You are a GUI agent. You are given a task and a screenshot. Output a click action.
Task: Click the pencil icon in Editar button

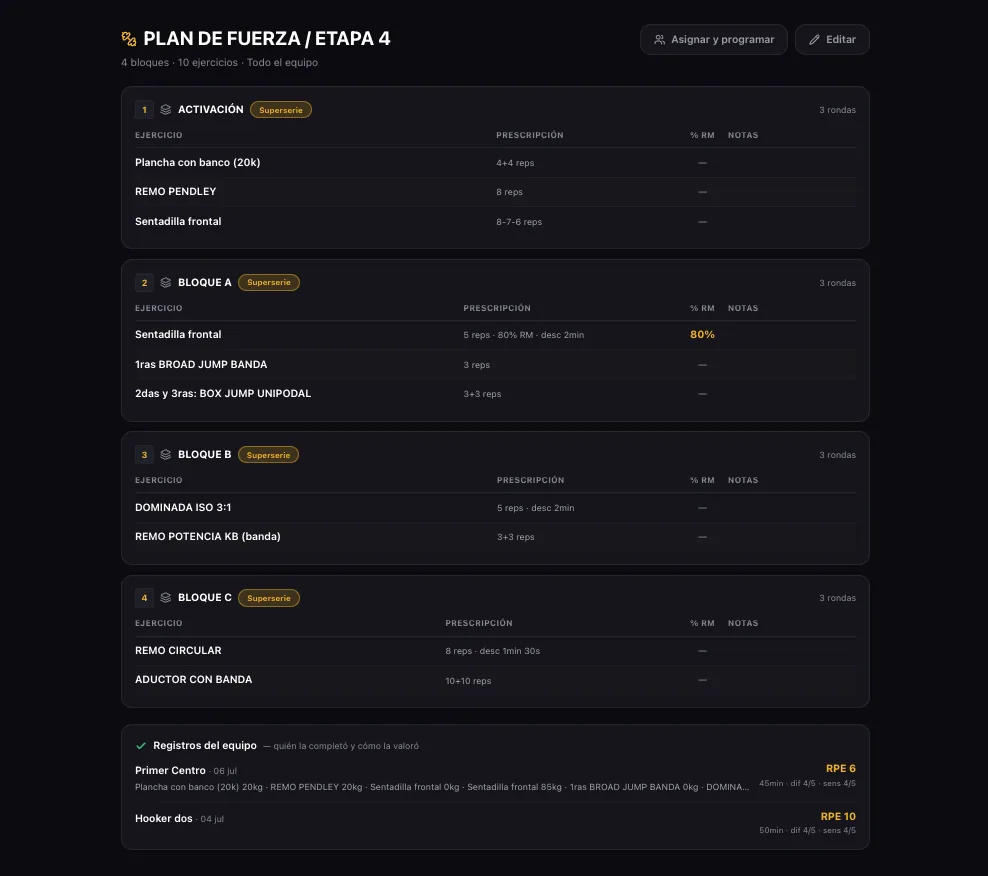pyautogui.click(x=814, y=40)
